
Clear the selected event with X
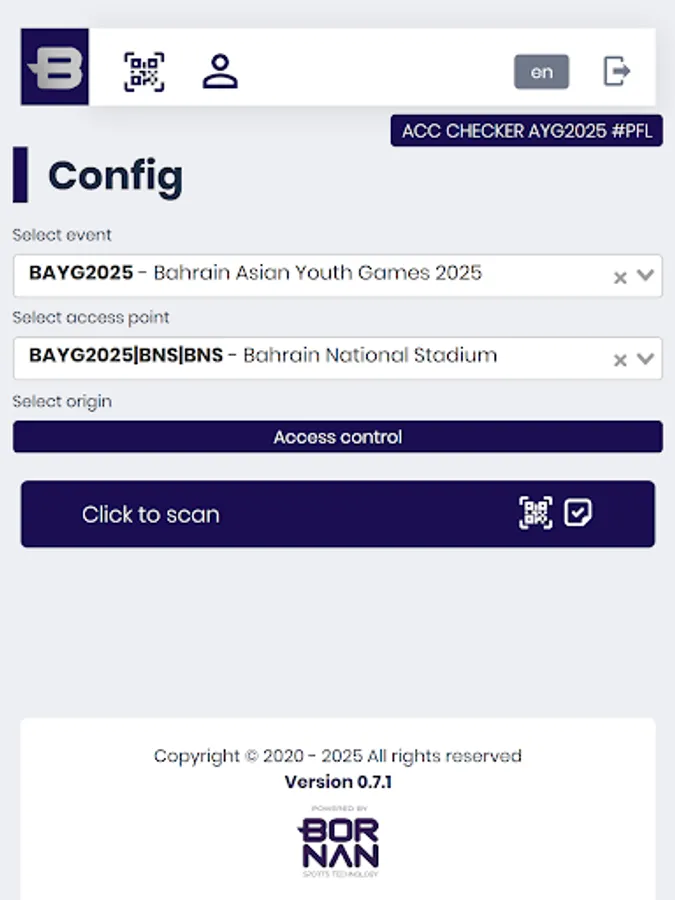(620, 277)
